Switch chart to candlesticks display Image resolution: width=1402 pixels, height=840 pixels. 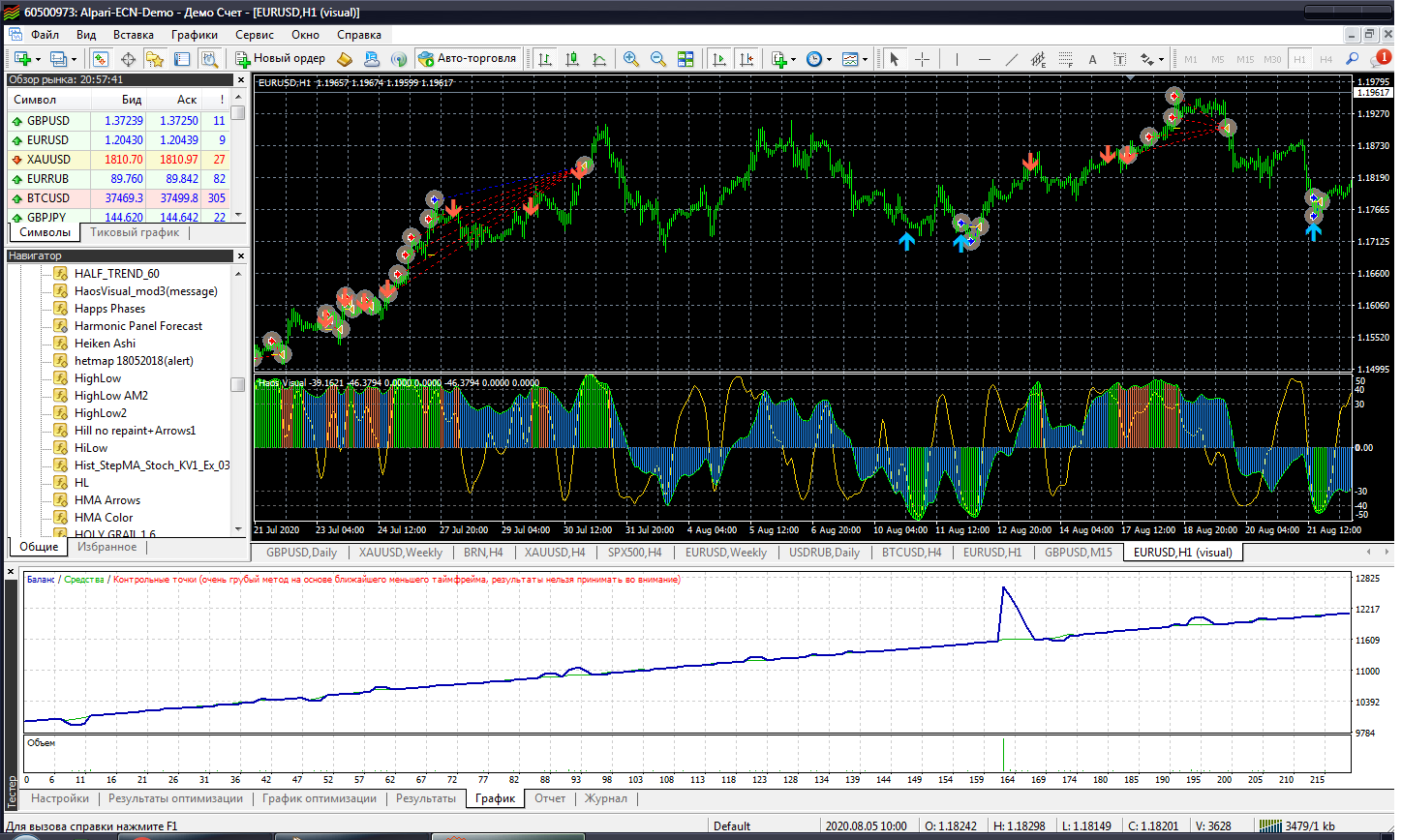[x=572, y=59]
